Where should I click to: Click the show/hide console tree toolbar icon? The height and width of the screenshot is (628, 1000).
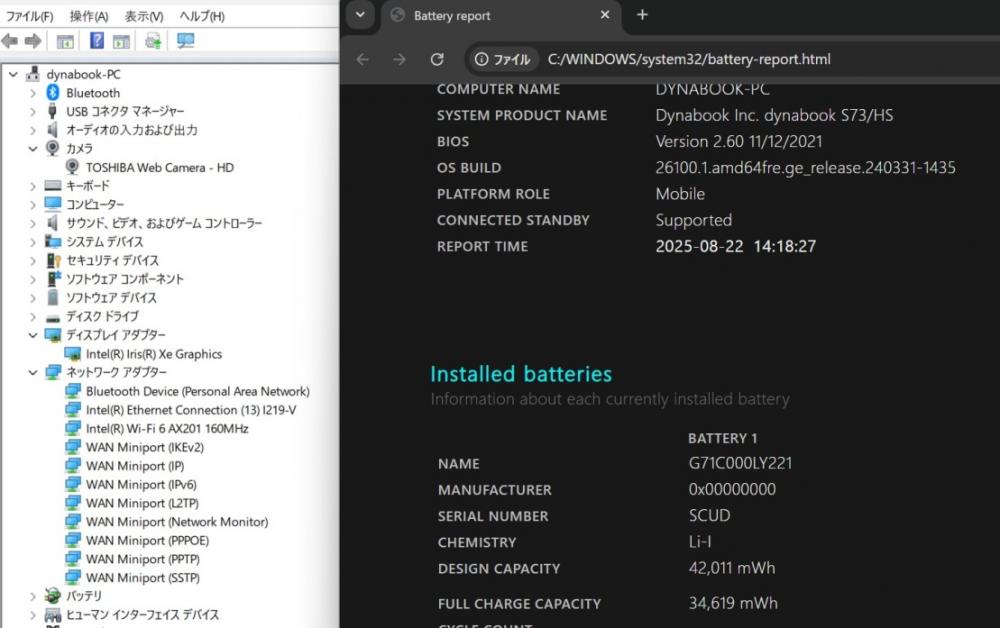pos(65,42)
